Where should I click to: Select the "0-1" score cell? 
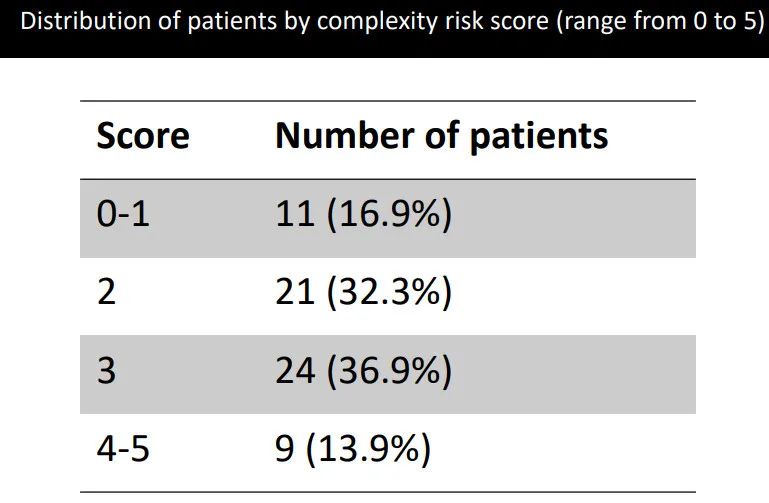[123, 215]
